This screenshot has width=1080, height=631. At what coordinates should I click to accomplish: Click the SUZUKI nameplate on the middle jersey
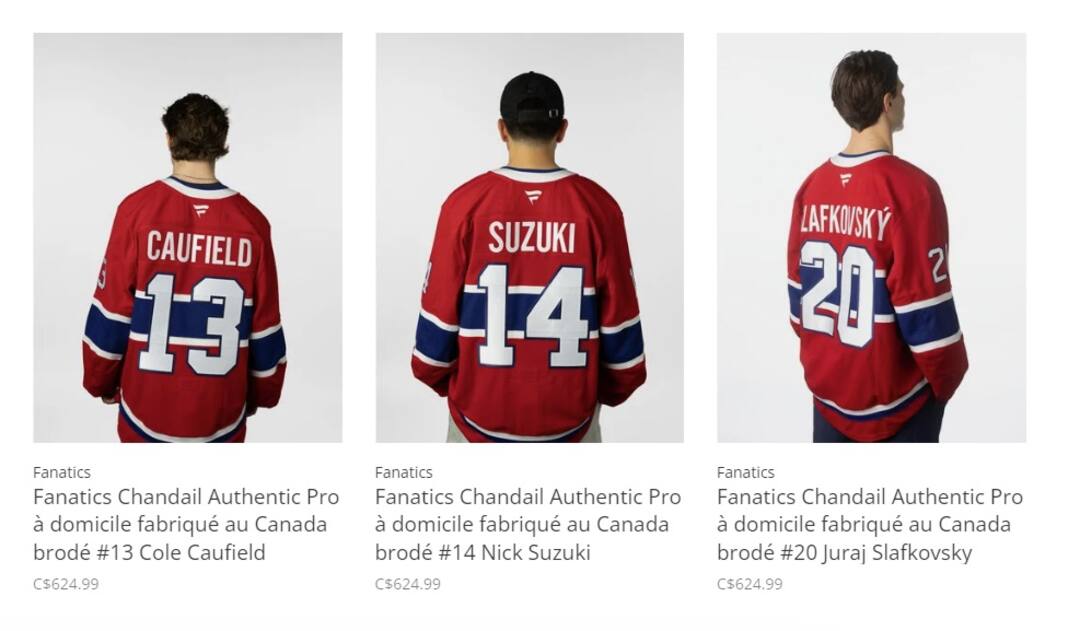tap(531, 238)
